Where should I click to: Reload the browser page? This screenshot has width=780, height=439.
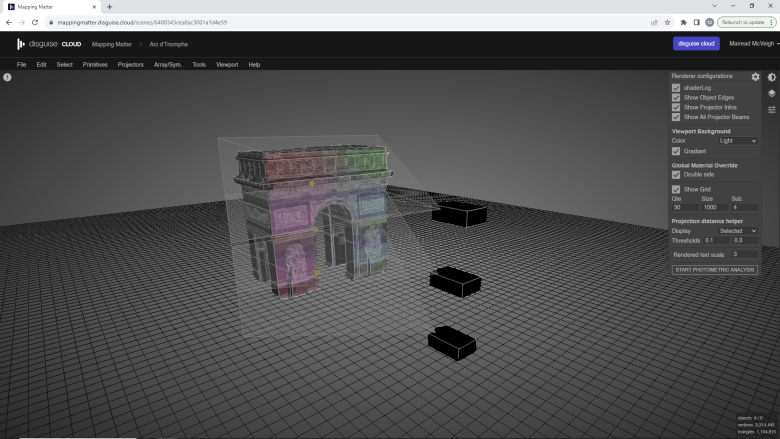35,22
